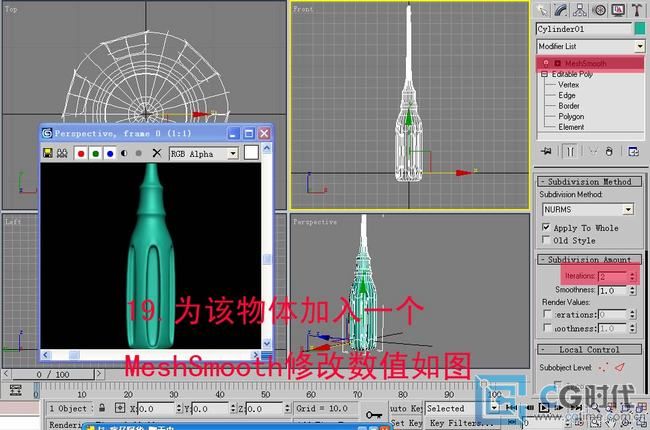Toggle the green channel in render window

click(x=95, y=154)
